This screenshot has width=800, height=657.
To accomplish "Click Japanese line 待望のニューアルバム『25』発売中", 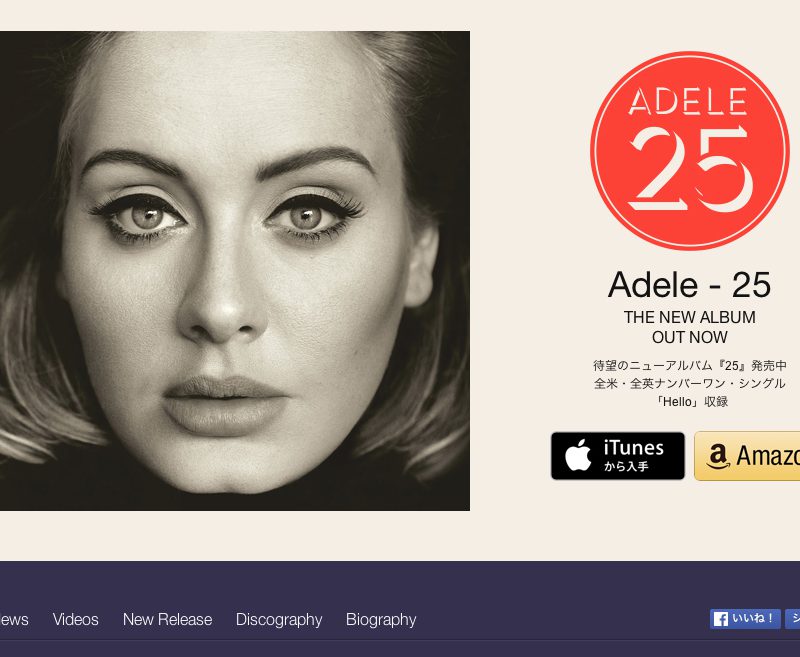I will (690, 366).
